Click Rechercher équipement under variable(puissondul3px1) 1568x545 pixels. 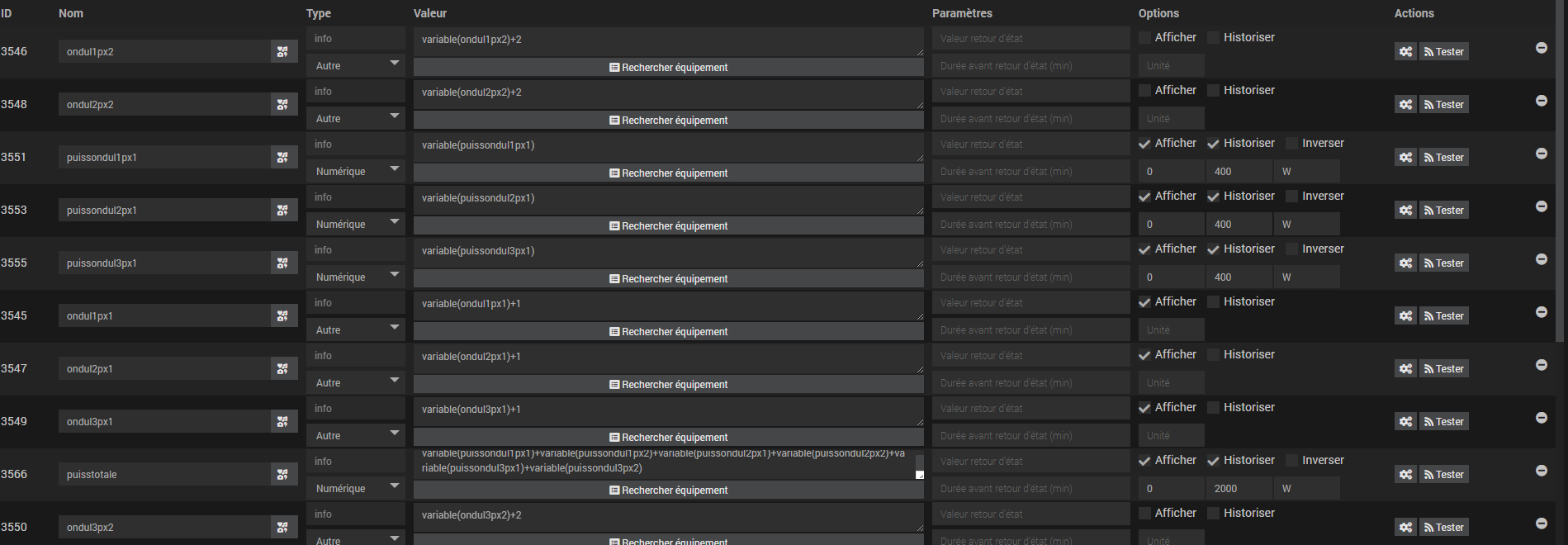668,279
